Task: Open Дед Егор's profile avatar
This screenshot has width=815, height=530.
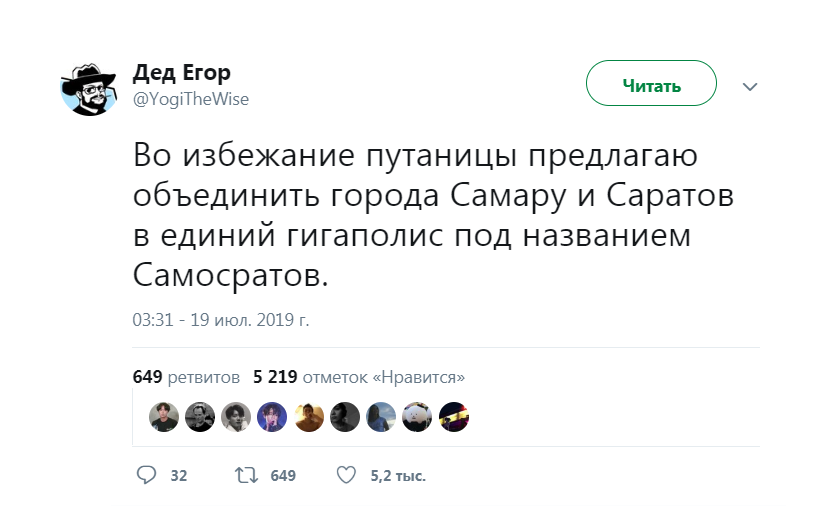Action: [89, 88]
